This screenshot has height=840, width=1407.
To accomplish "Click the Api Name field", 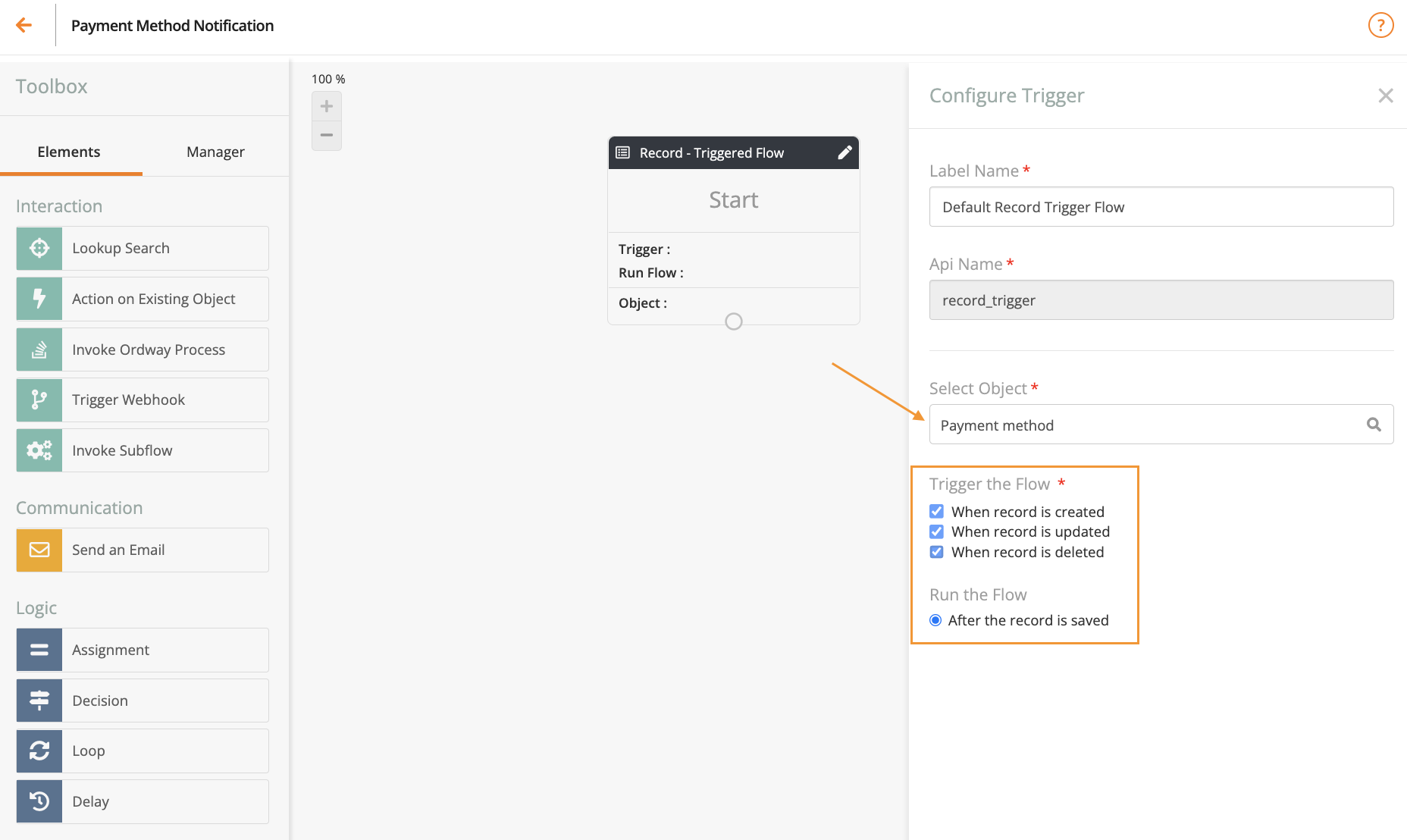I will pos(1161,300).
